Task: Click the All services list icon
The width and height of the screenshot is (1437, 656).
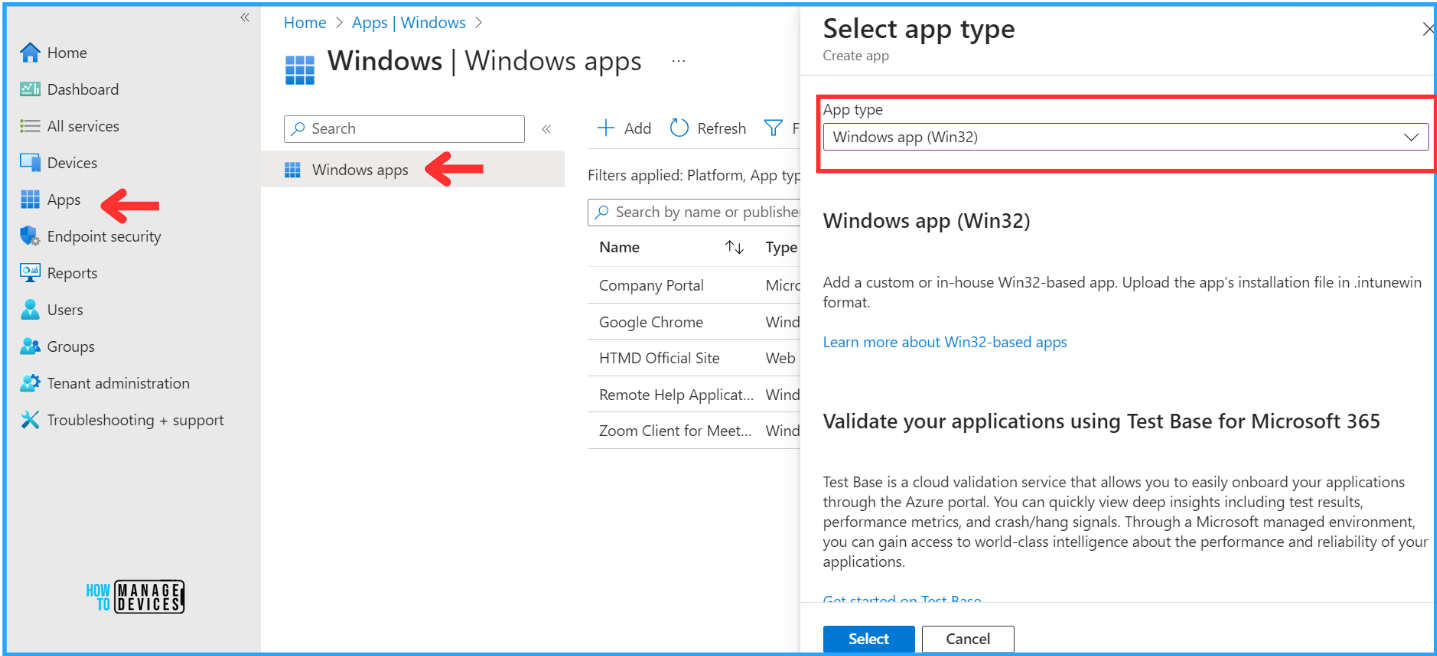Action: click(x=30, y=127)
